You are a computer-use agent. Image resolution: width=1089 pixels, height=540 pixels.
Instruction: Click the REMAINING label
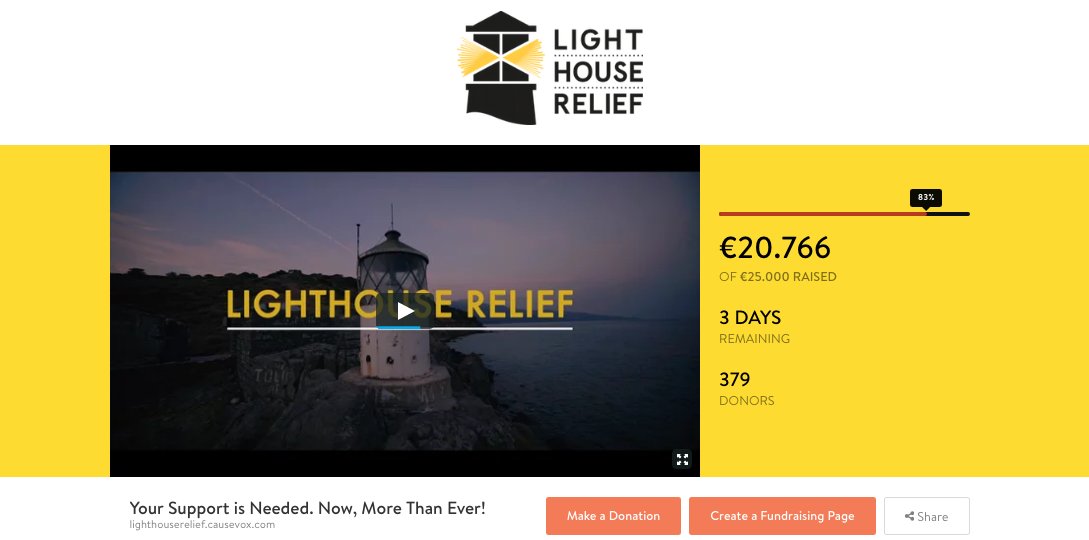754,339
